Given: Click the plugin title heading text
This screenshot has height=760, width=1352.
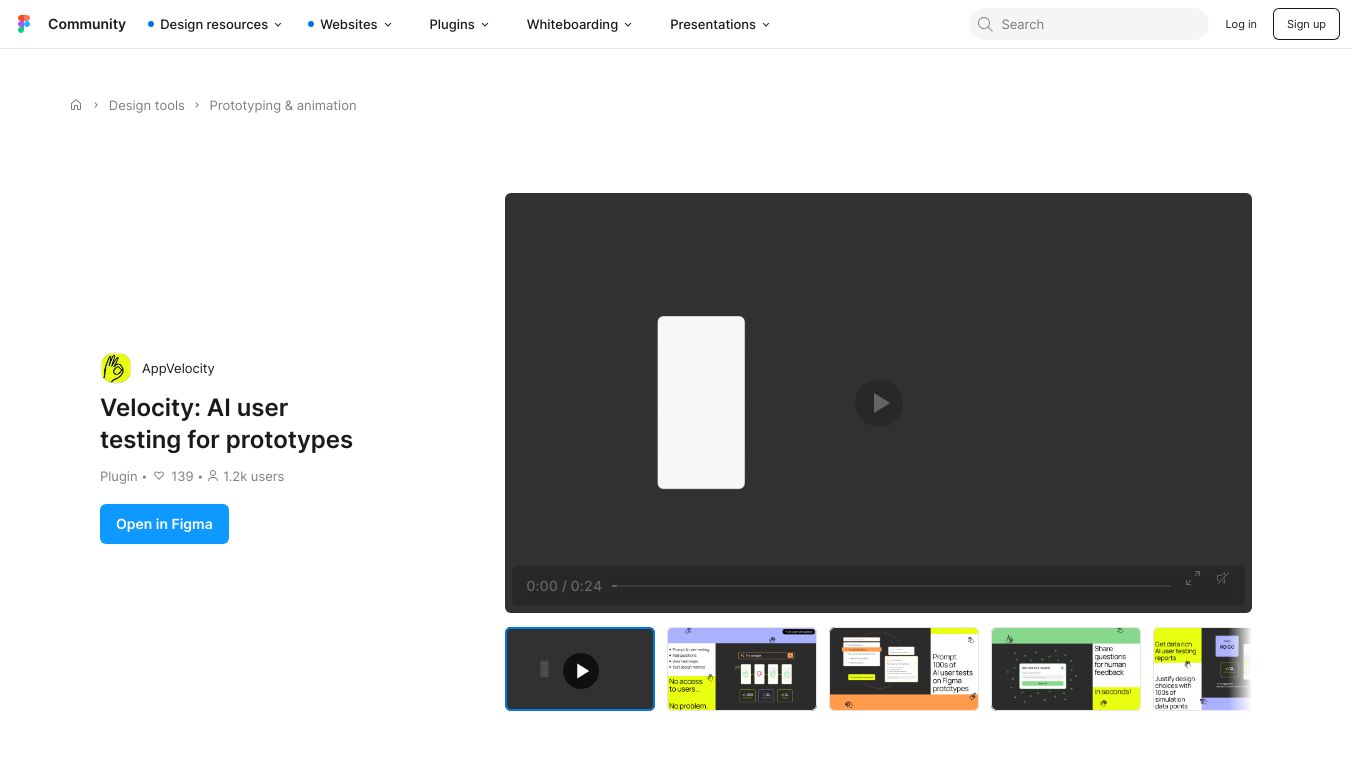Looking at the screenshot, I should pyautogui.click(x=227, y=424).
